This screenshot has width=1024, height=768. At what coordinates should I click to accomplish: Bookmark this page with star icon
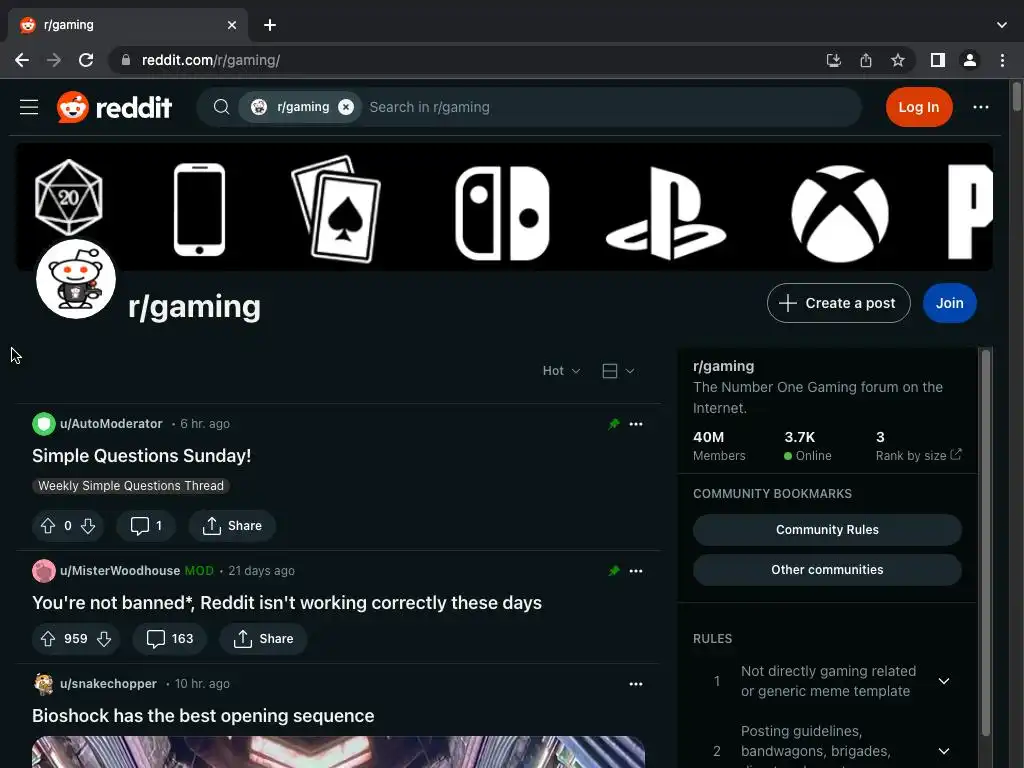tap(898, 60)
